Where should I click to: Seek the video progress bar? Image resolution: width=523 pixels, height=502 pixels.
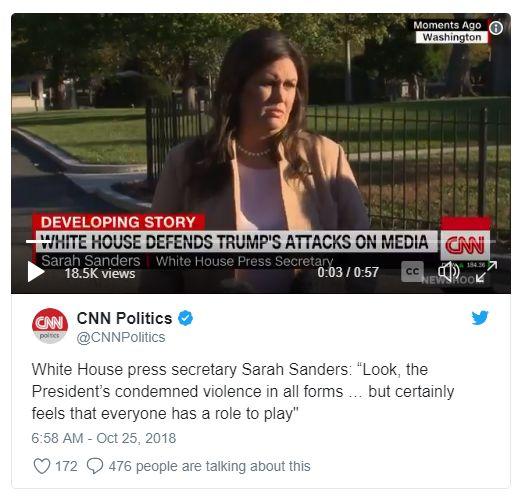(260, 241)
